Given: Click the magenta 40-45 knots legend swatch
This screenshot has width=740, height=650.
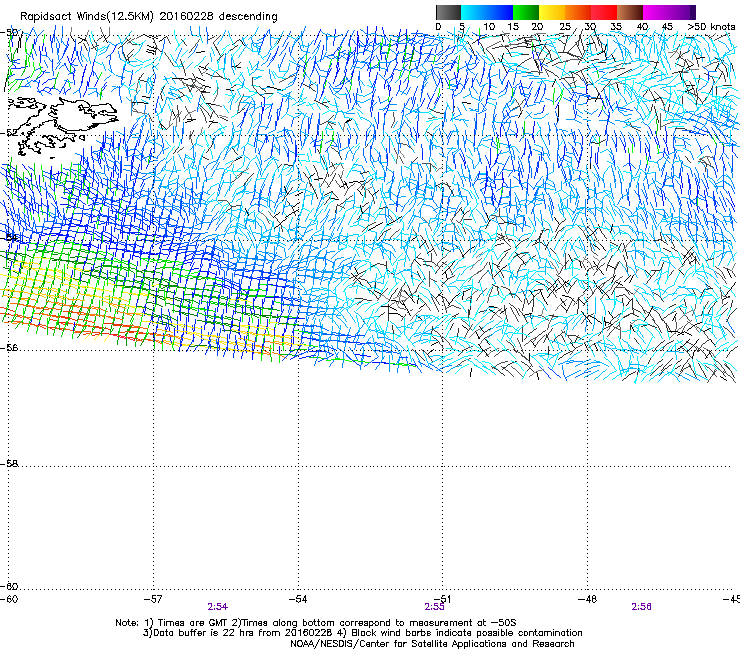Looking at the screenshot, I should [x=656, y=12].
